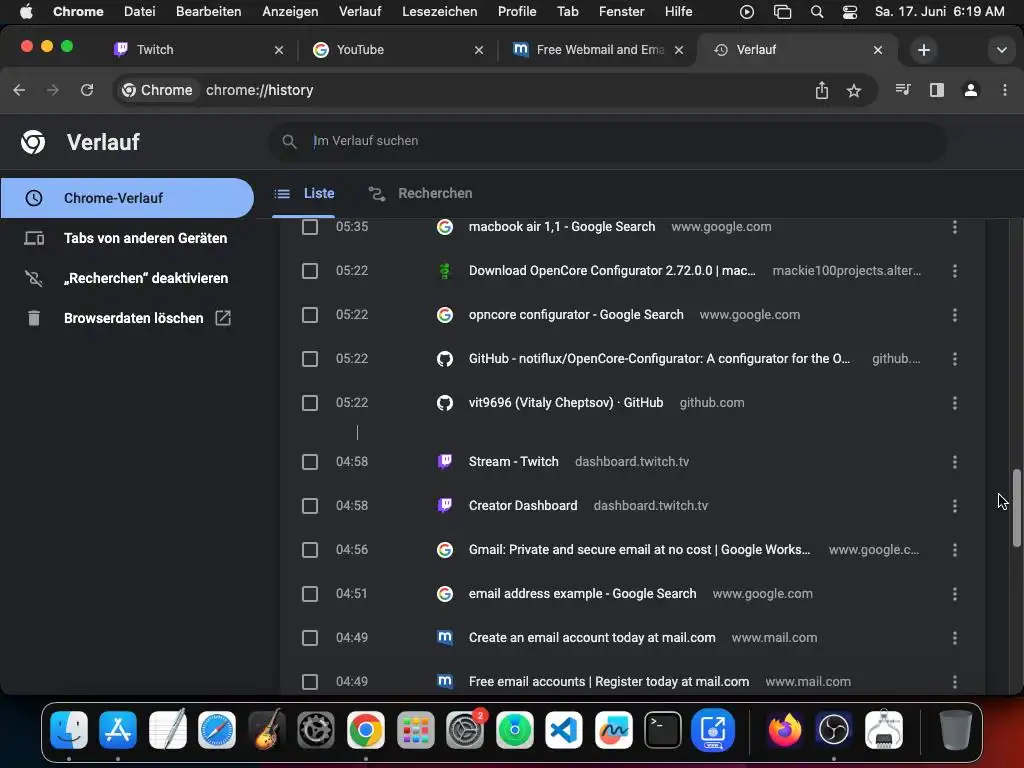Select the Liste view tab
The image size is (1024, 768).
(304, 194)
